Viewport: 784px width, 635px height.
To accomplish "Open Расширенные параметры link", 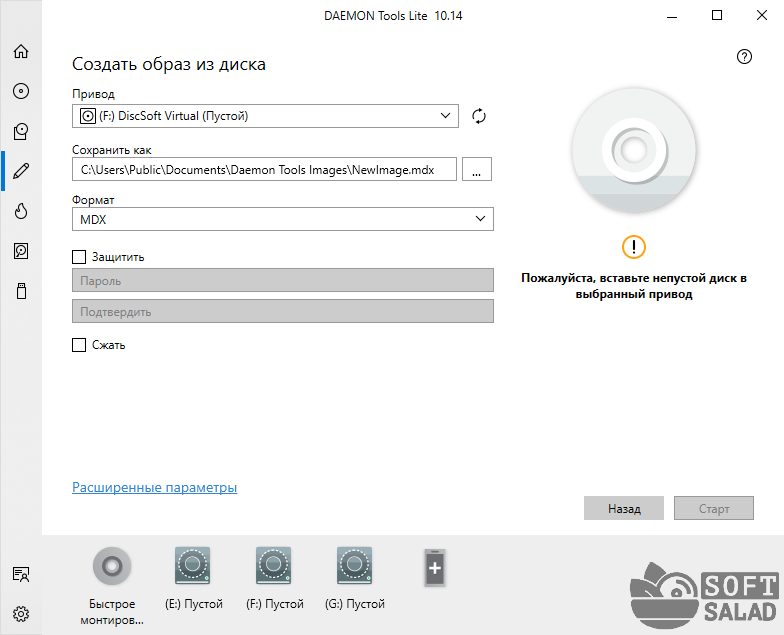I will pyautogui.click(x=154, y=488).
